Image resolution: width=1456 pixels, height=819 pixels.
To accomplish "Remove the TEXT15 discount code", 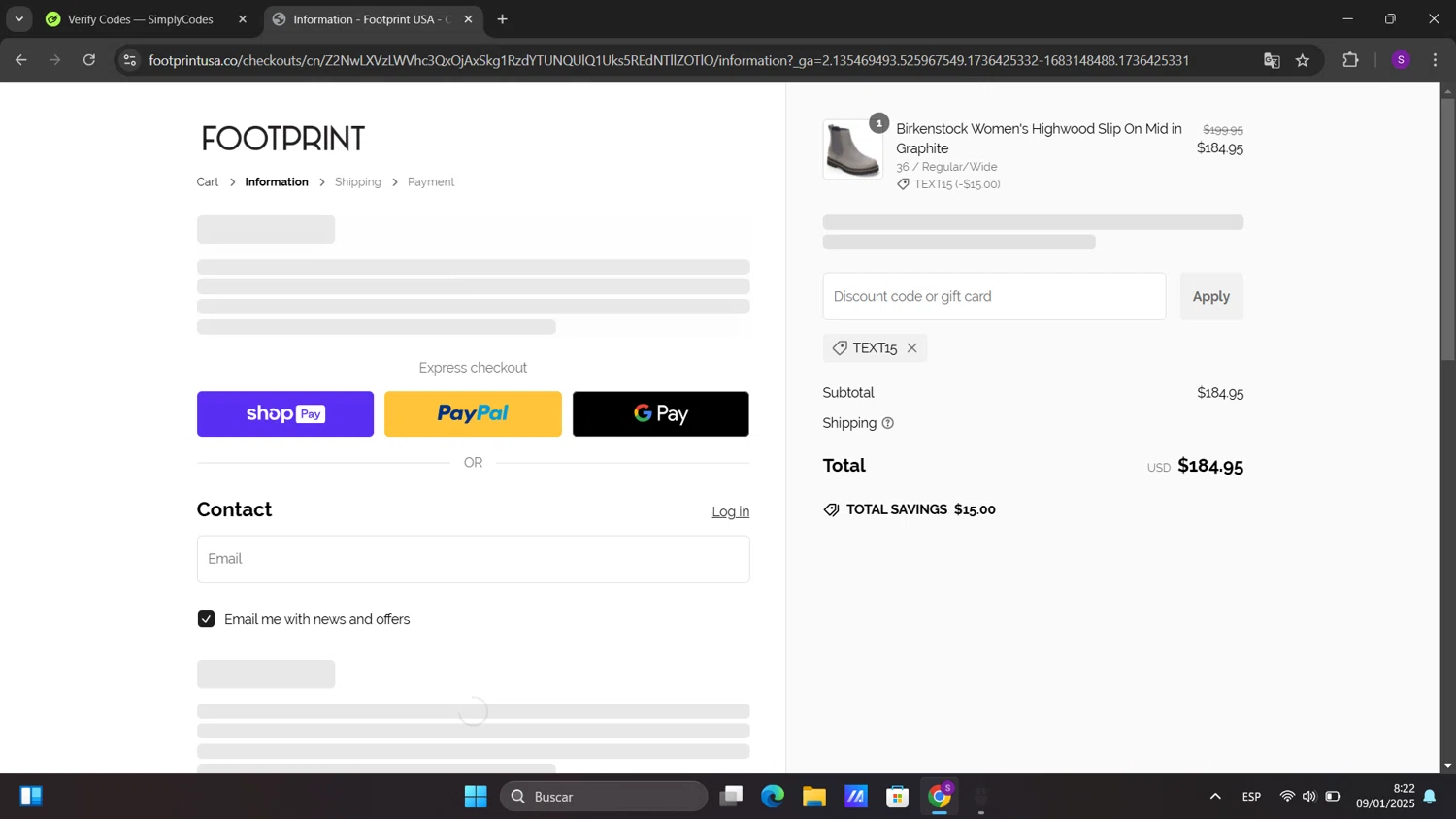I will click(911, 348).
